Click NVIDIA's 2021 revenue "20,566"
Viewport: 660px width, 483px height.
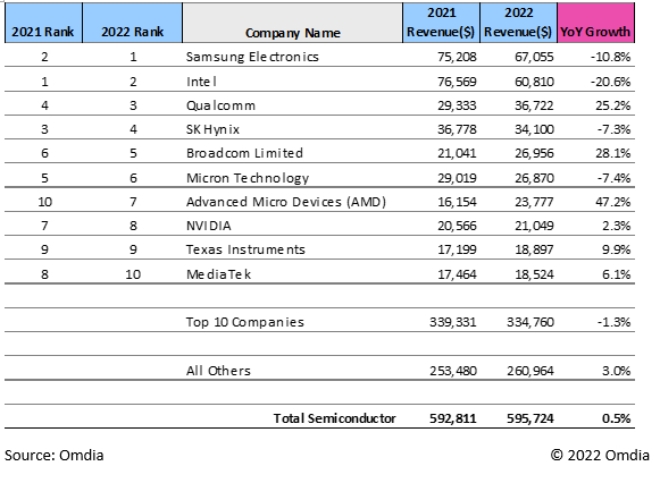(457, 226)
